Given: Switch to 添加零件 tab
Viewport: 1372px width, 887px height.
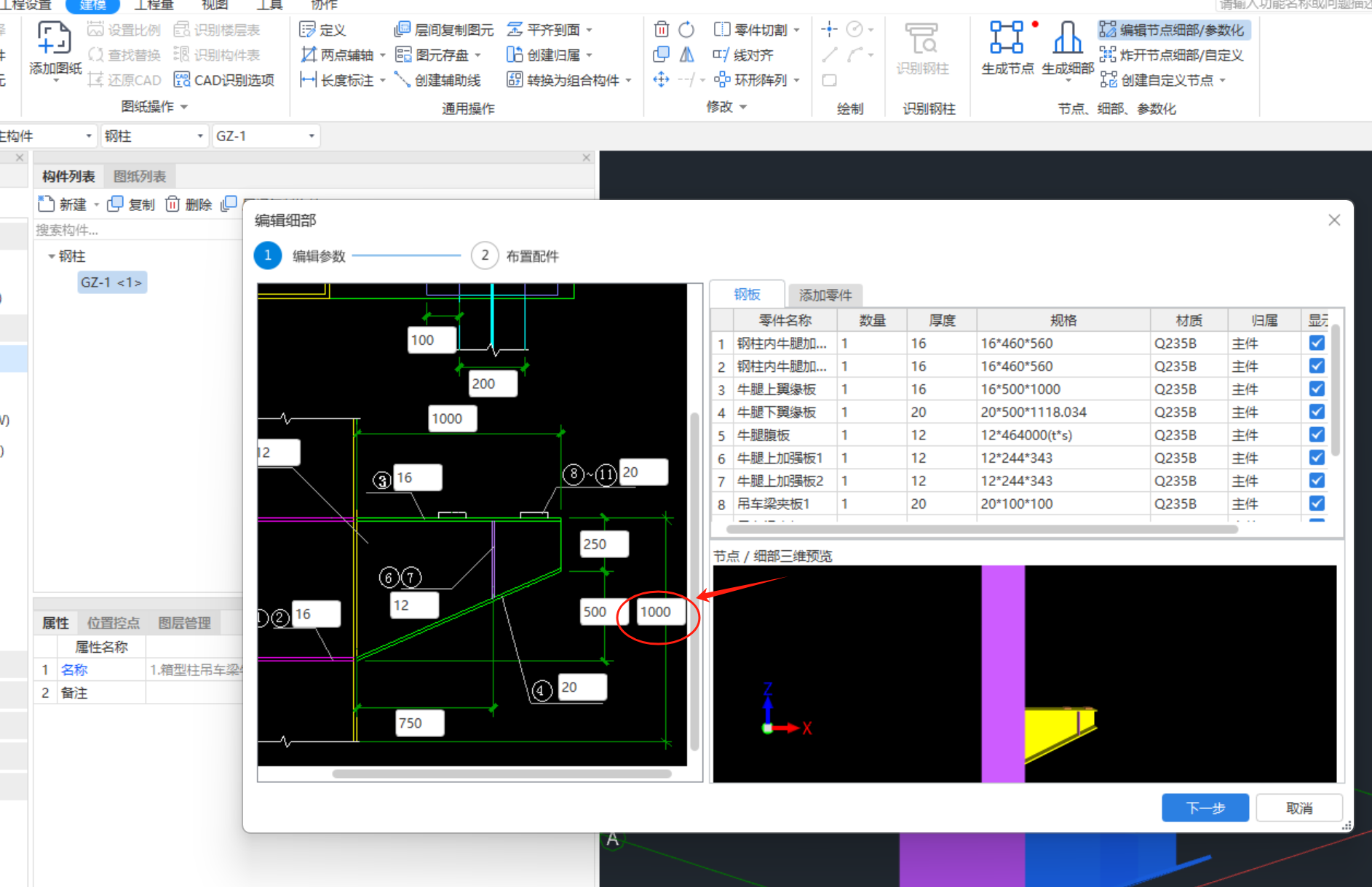Looking at the screenshot, I should click(x=825, y=295).
